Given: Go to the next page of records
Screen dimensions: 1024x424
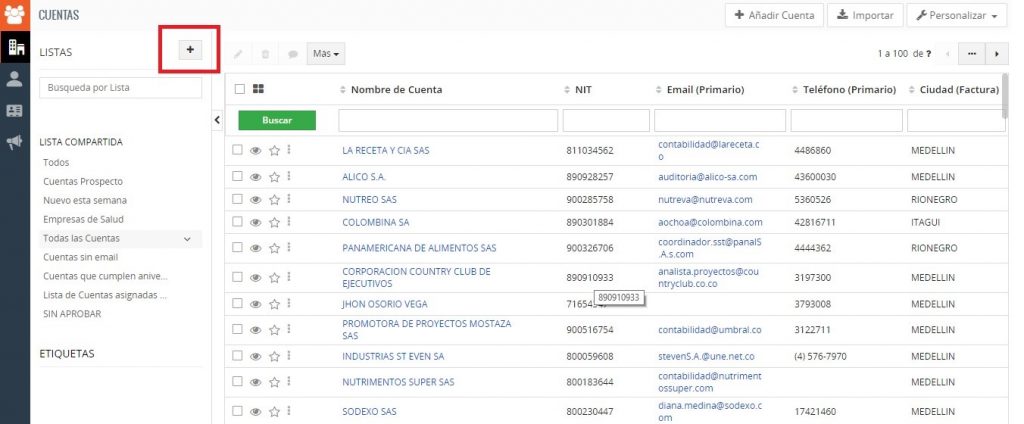Looking at the screenshot, I should [996, 53].
